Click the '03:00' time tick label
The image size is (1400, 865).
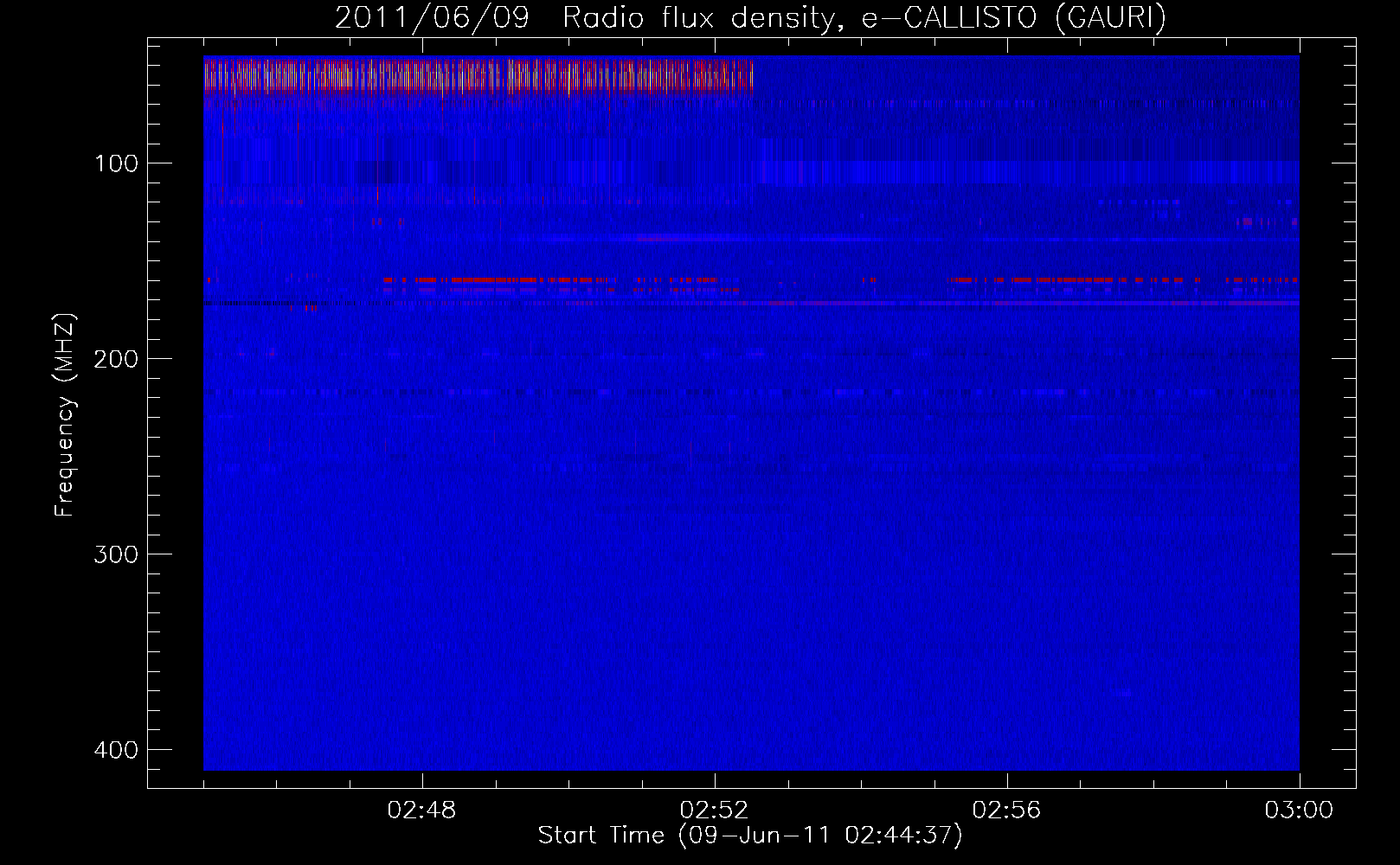[1299, 811]
